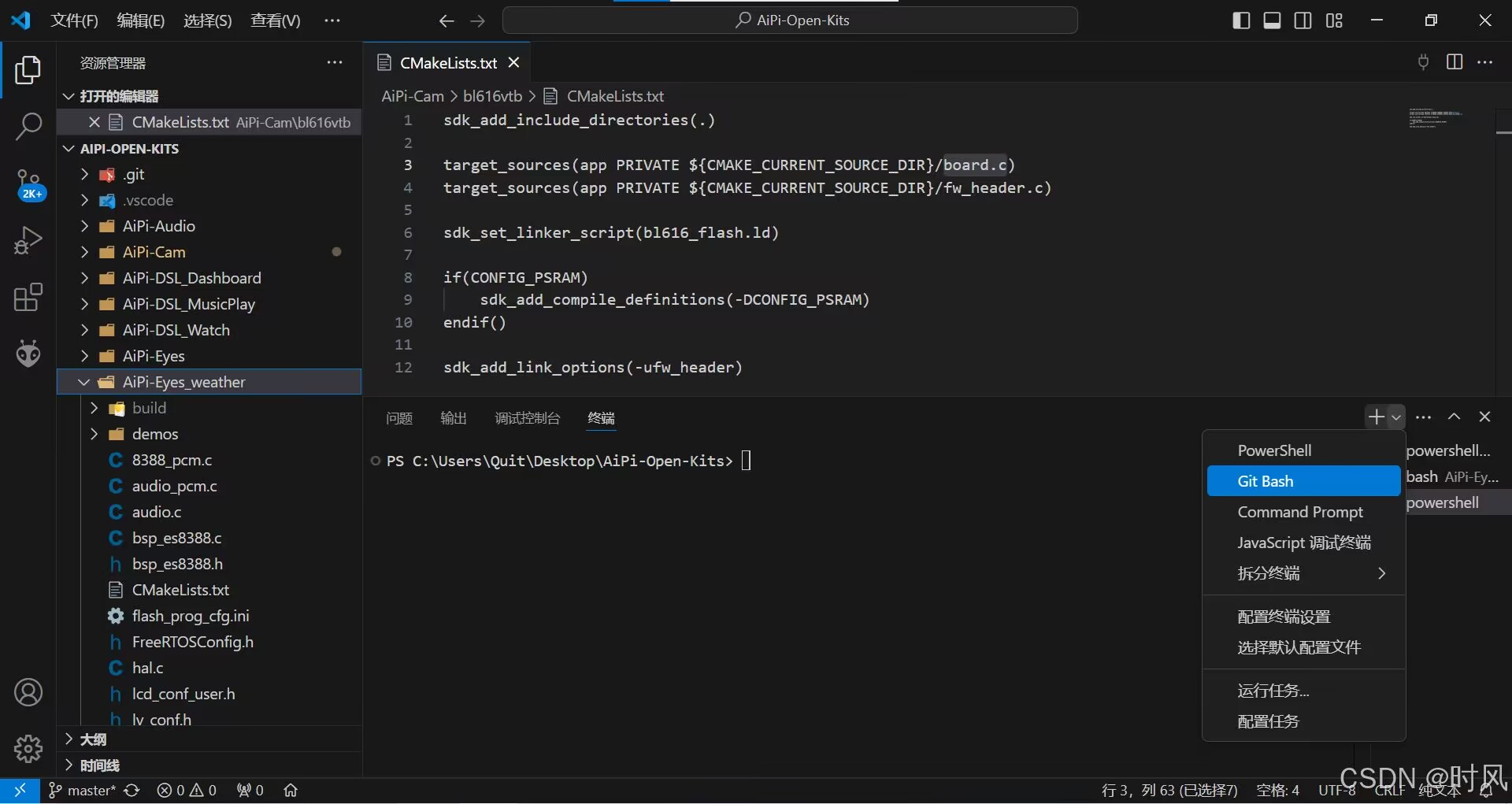Open the Extensions view
Image resolution: width=1512 pixels, height=804 pixels.
coord(28,297)
